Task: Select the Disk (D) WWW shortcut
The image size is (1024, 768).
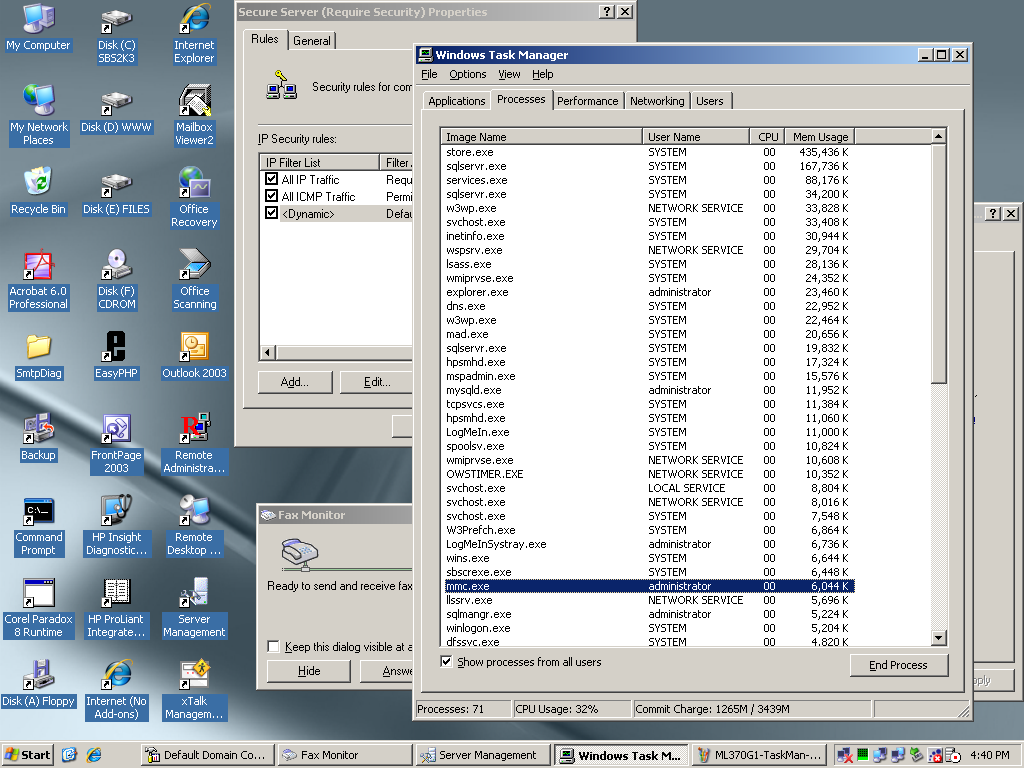Action: 116,112
